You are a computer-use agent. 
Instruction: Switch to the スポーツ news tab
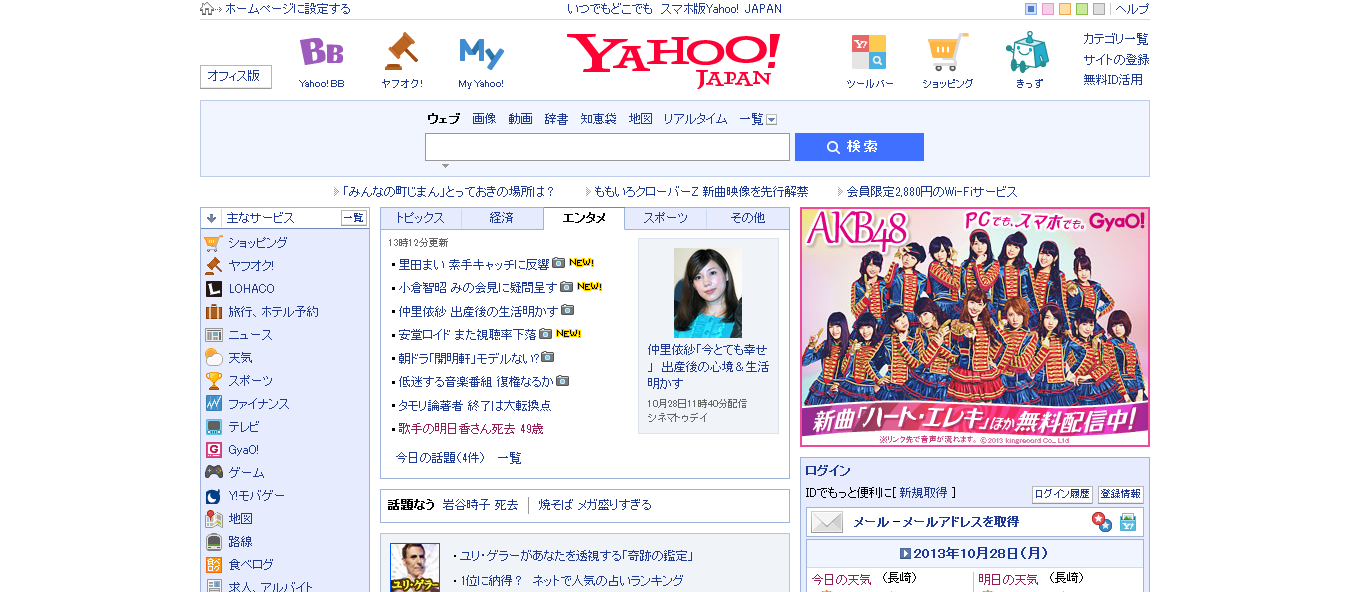coord(665,218)
